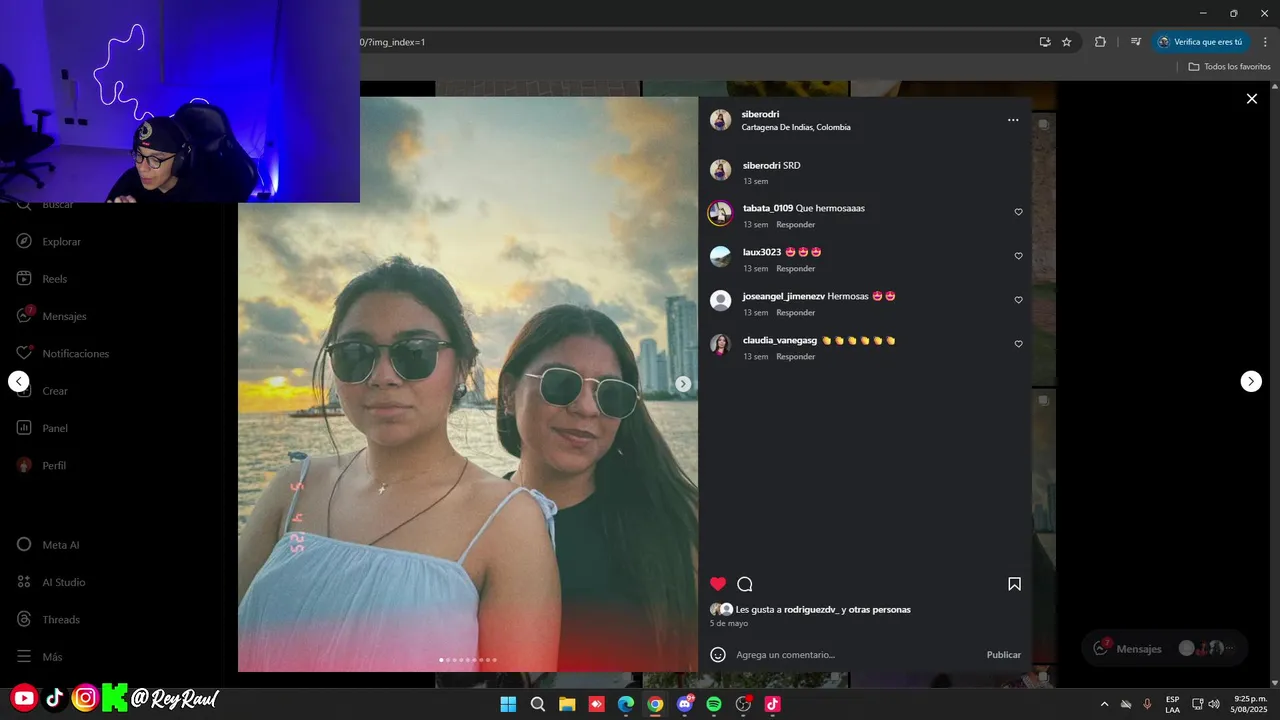This screenshot has height=720, width=1280.
Task: Open Meta AI circle icon
Action: 24,545
